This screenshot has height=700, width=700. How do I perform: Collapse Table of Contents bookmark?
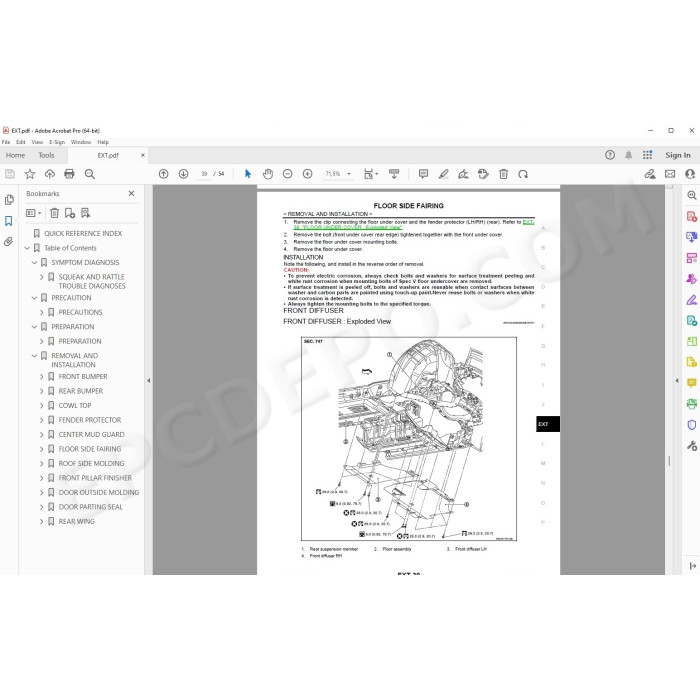coord(27,248)
